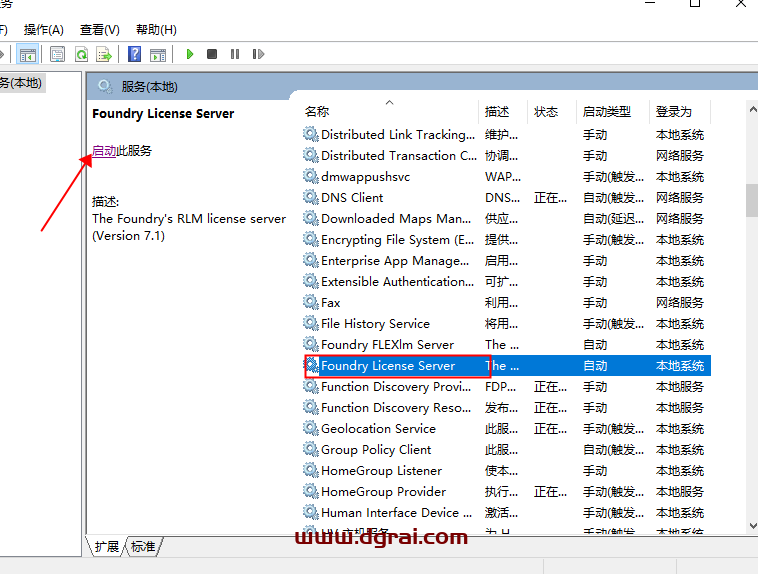The height and width of the screenshot is (574, 758).
Task: Switch to the 扩展 tab
Action: (106, 546)
